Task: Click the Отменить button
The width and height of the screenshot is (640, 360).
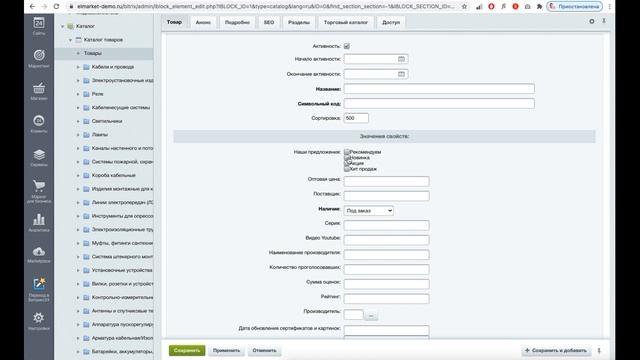Action: pos(264,350)
